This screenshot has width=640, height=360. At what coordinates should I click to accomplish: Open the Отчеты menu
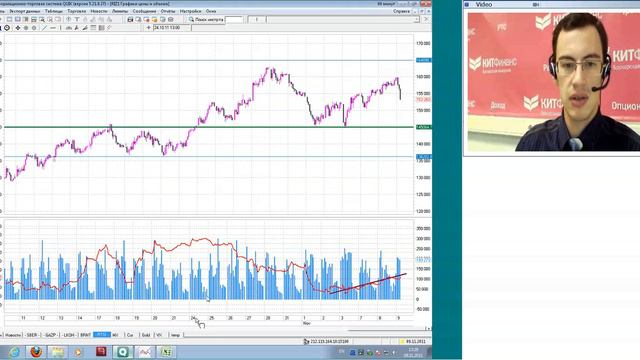[x=168, y=11]
